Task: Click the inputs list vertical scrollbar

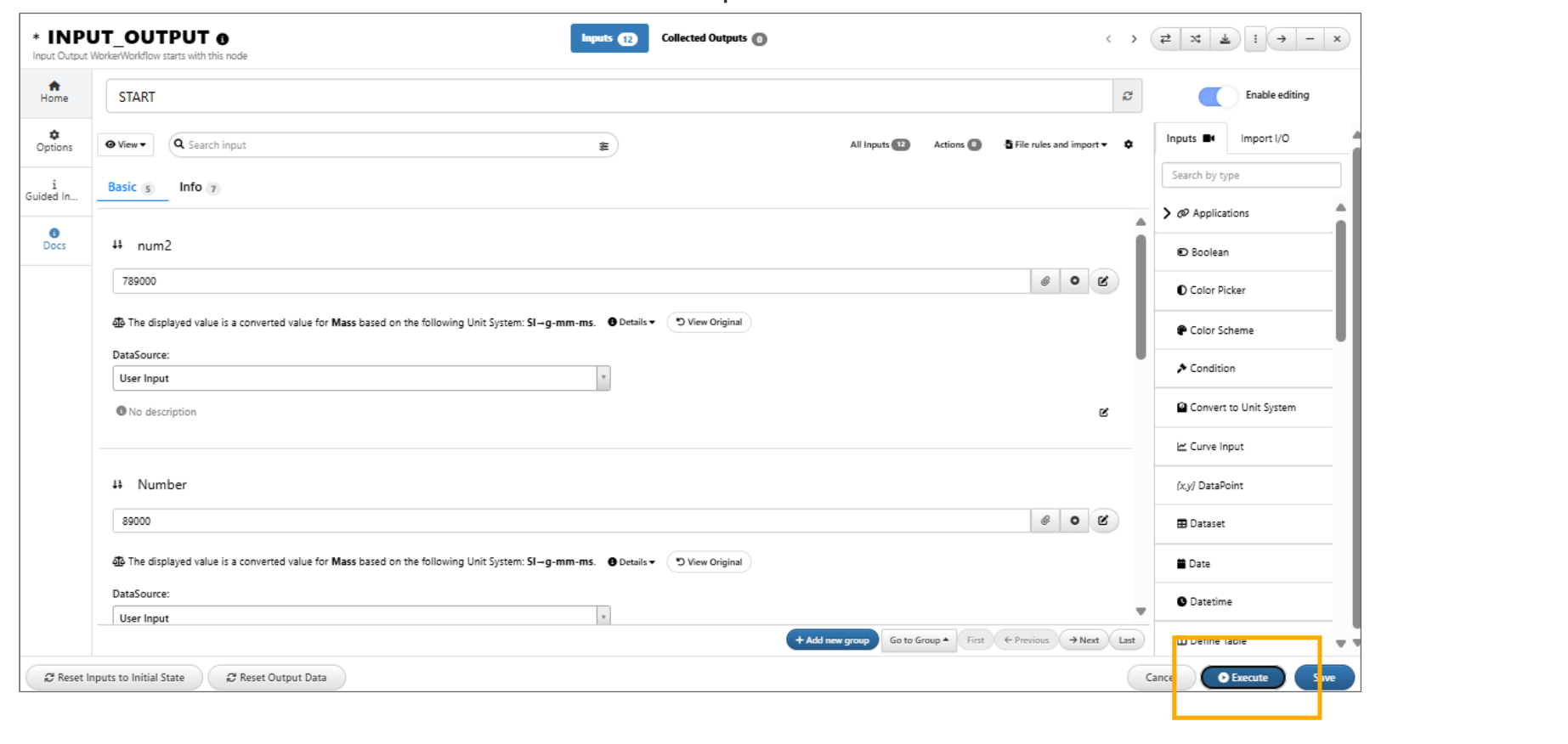Action: [x=1141, y=297]
